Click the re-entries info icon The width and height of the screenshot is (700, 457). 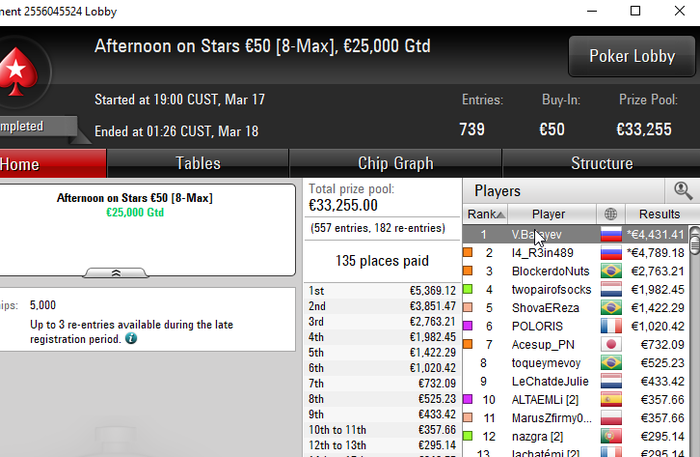[x=131, y=339]
